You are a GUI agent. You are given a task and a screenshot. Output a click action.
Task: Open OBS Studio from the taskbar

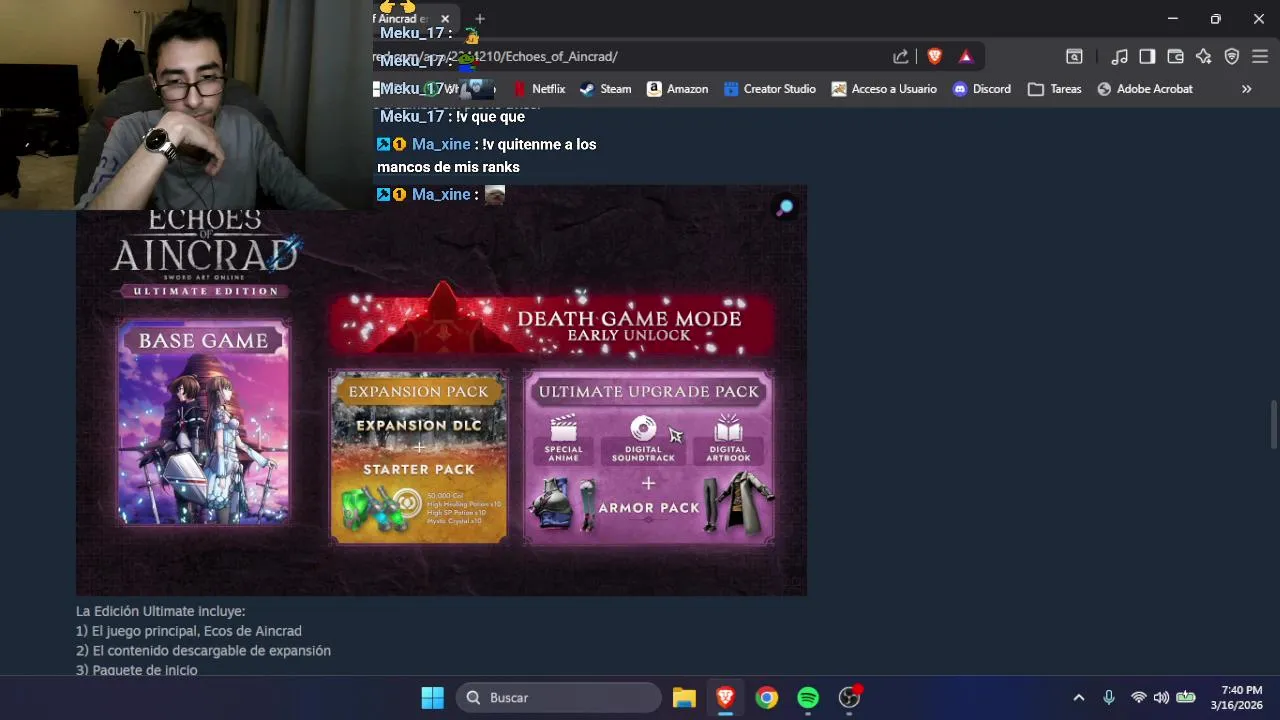850,698
